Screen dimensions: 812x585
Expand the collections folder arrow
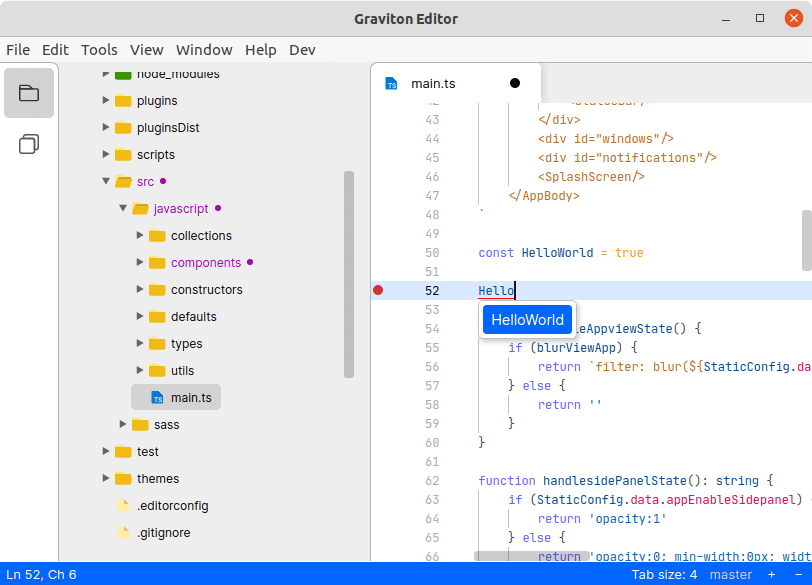click(140, 236)
